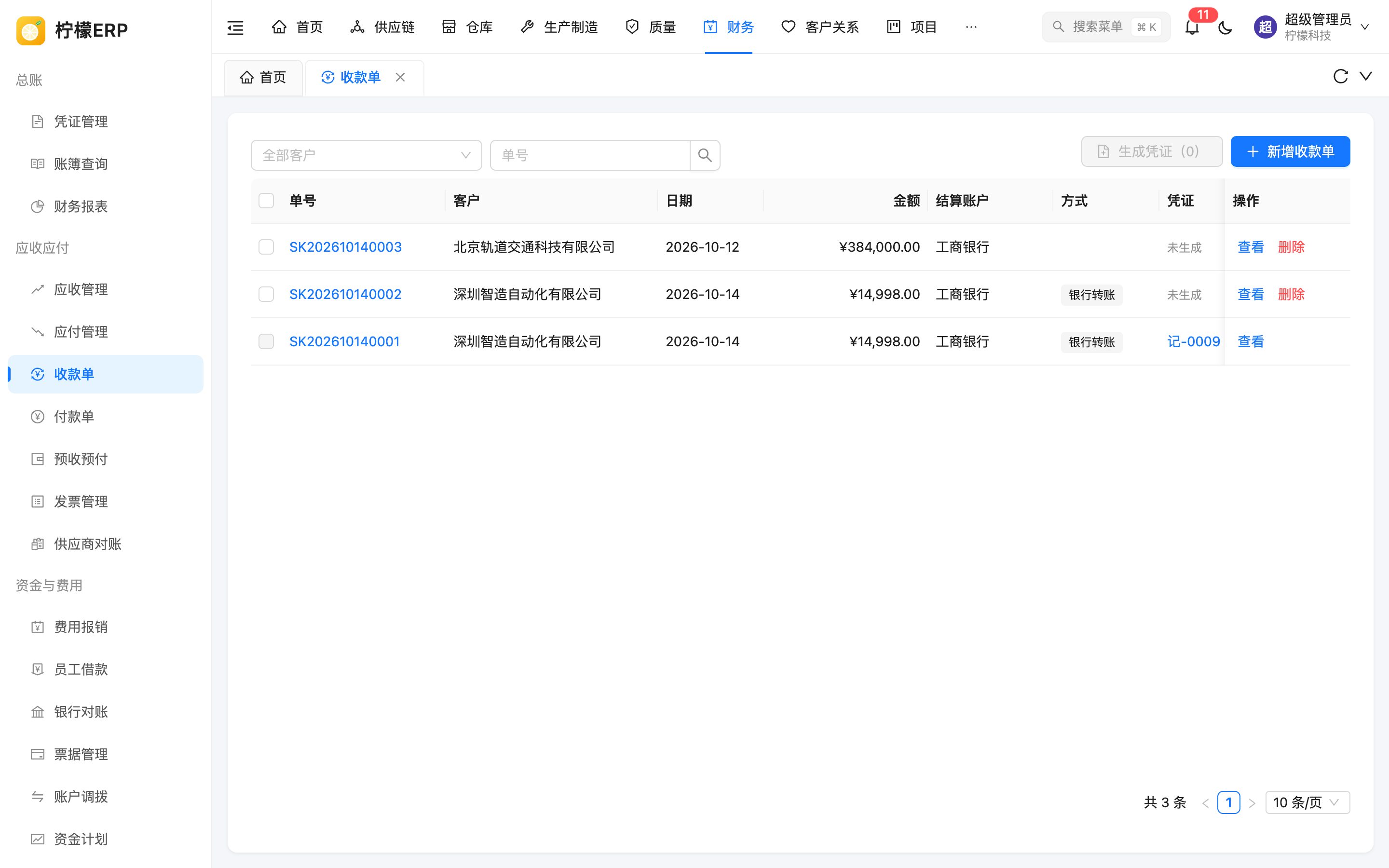Collapse the sidebar with menu fold icon
The height and width of the screenshot is (868, 1389).
235,27
